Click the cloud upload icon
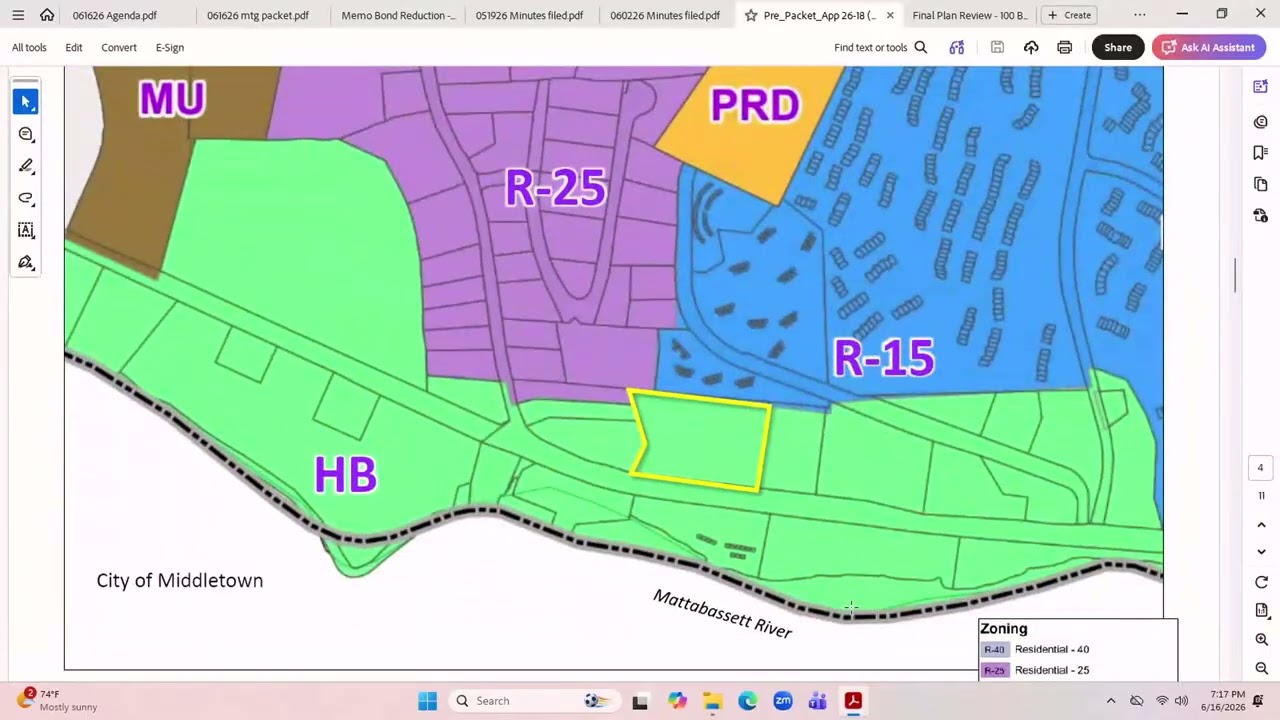This screenshot has height=720, width=1280. coord(1031,47)
